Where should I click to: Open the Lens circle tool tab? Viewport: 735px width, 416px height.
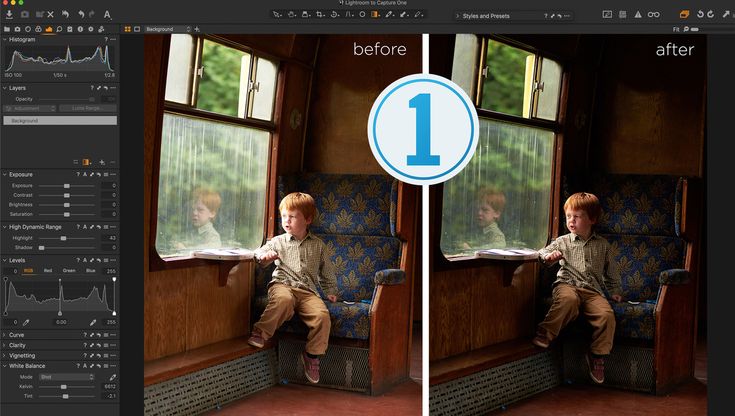coord(28,29)
